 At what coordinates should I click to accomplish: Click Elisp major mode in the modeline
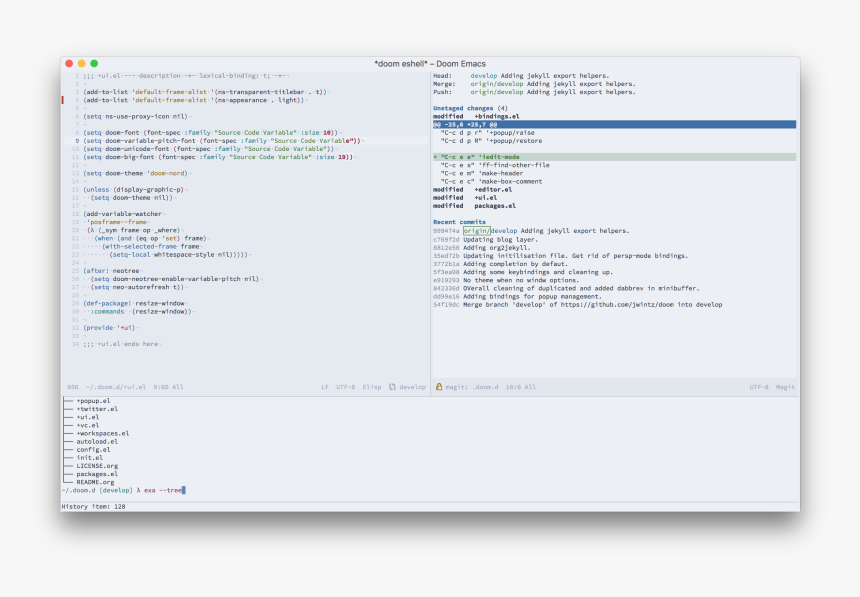coord(371,387)
